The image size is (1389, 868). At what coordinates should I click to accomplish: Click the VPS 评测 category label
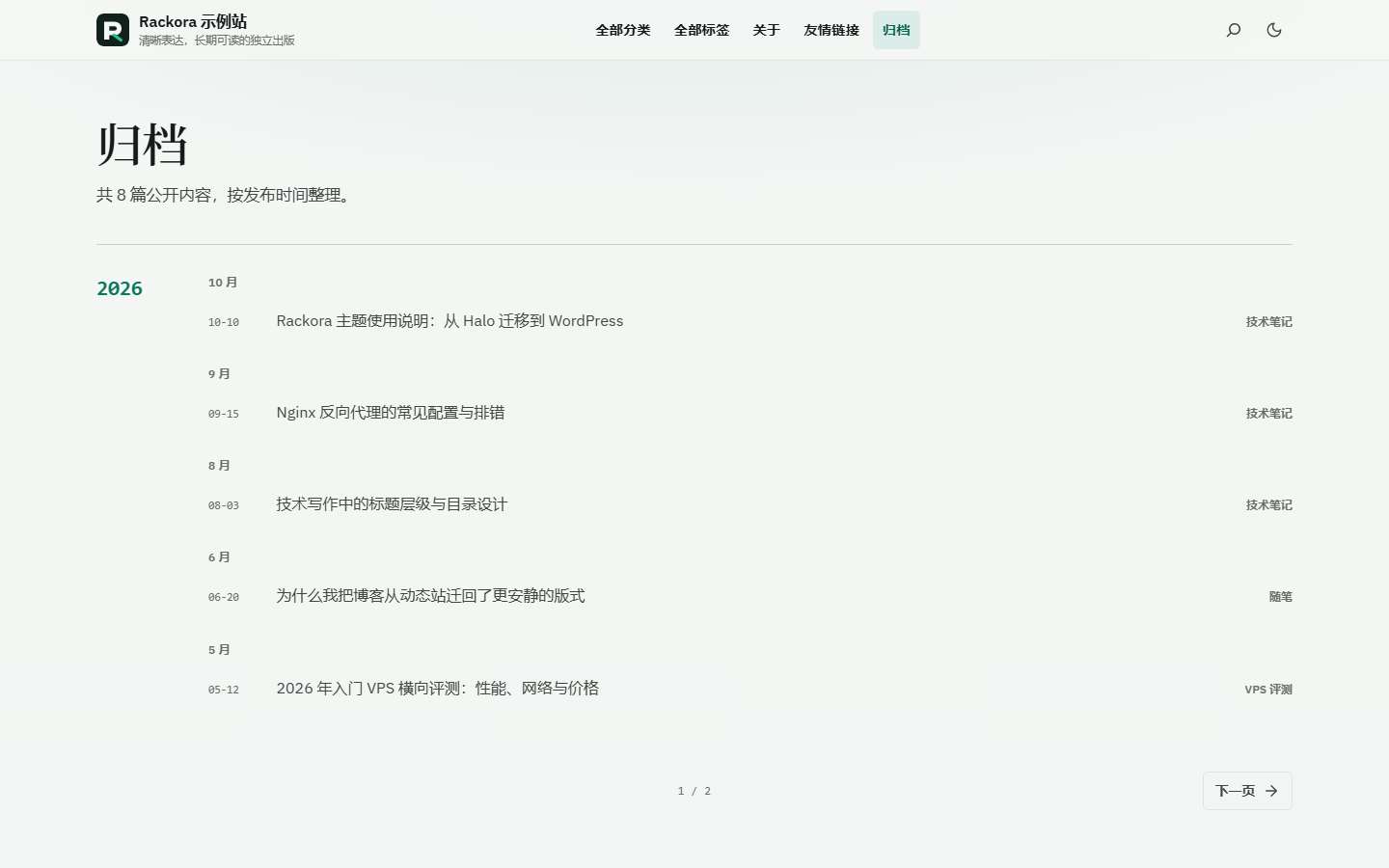1268,690
